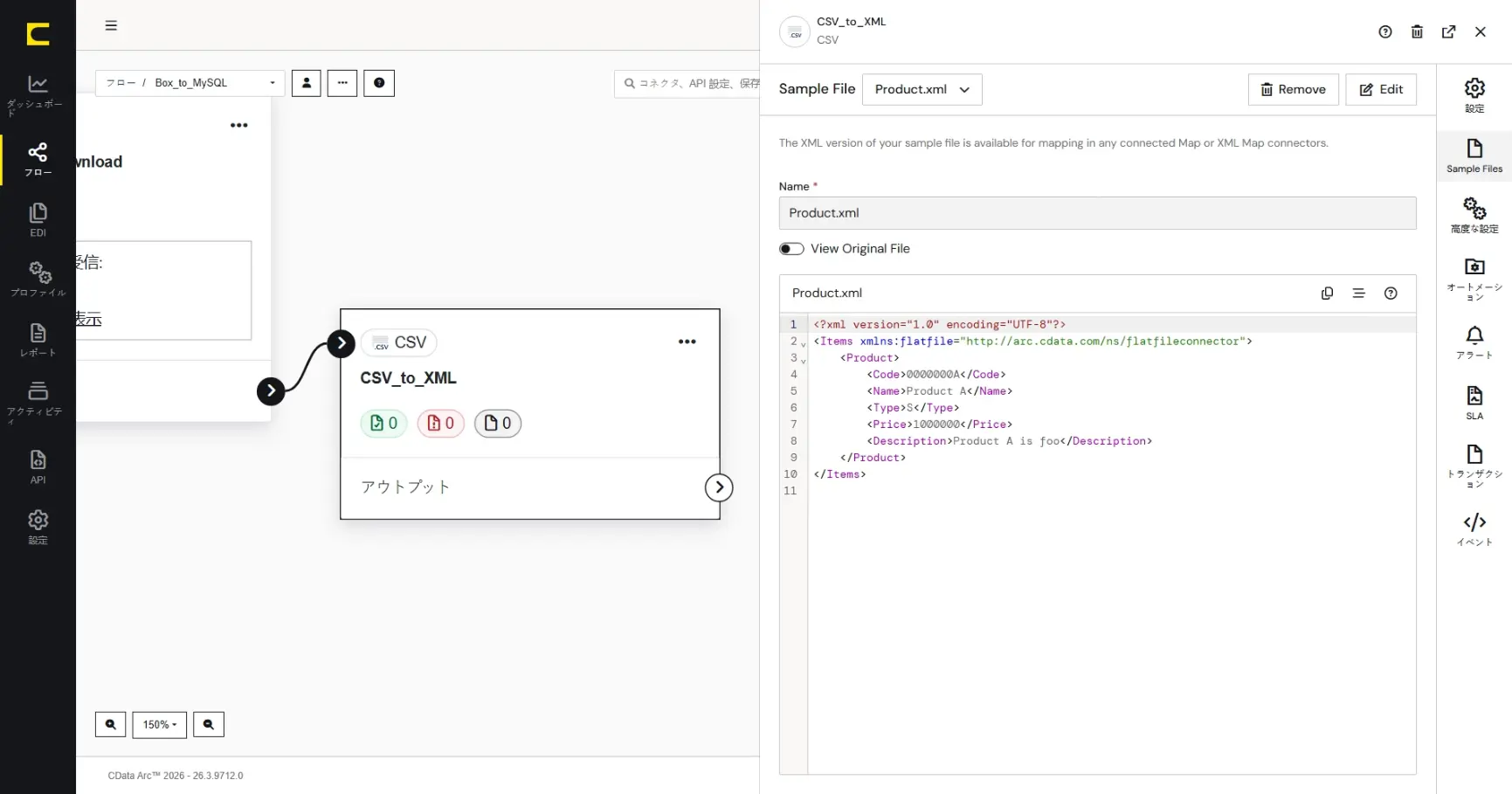Click the Description line Product A is foo

click(x=1009, y=441)
